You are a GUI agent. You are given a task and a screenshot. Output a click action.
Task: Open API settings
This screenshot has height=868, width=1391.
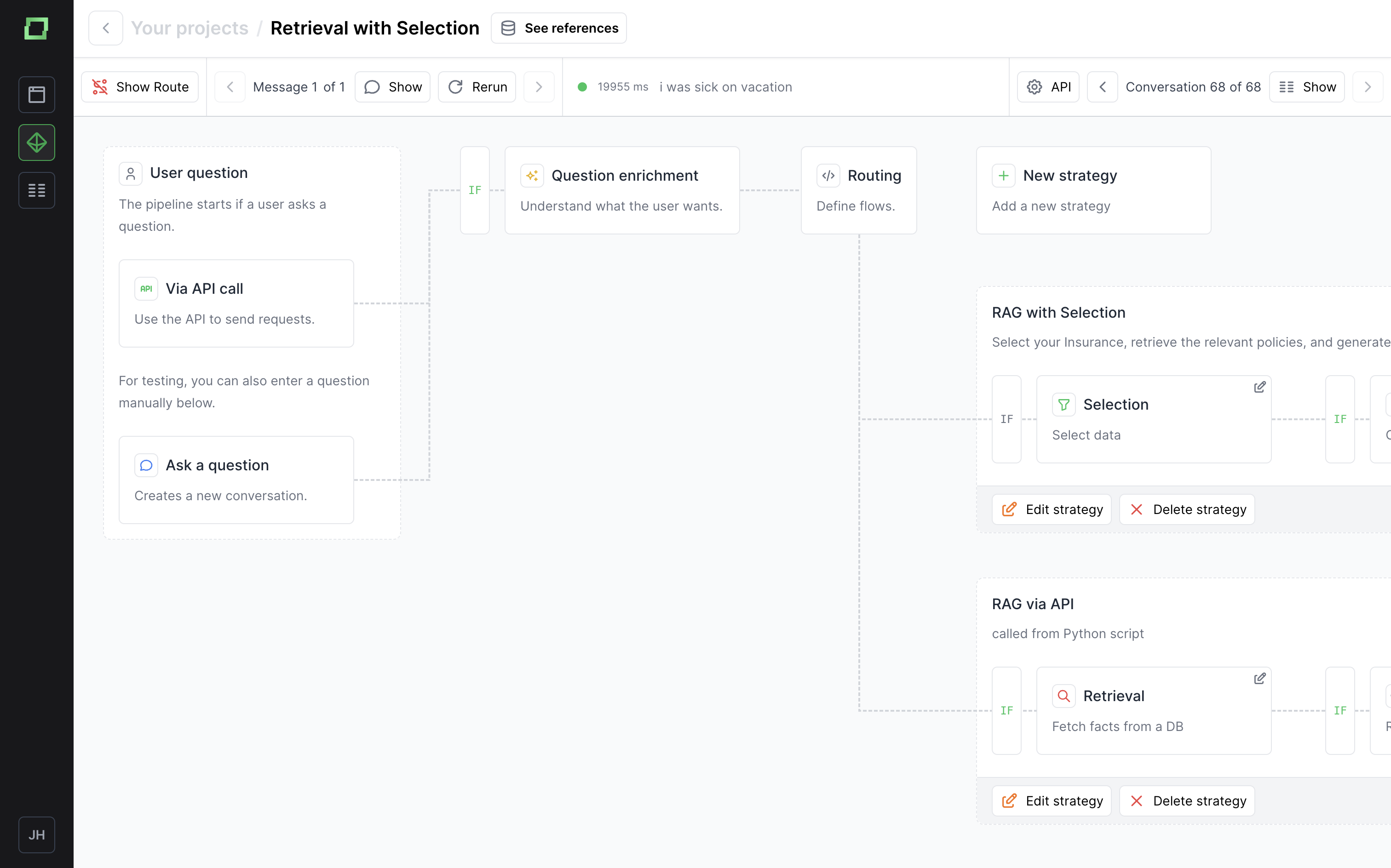coord(1048,87)
